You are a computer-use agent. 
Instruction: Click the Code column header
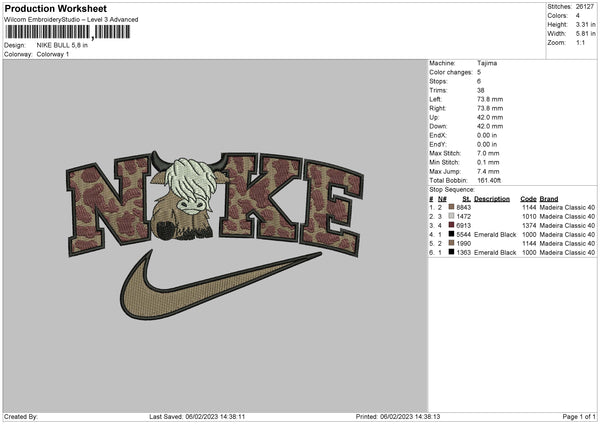pyautogui.click(x=528, y=199)
